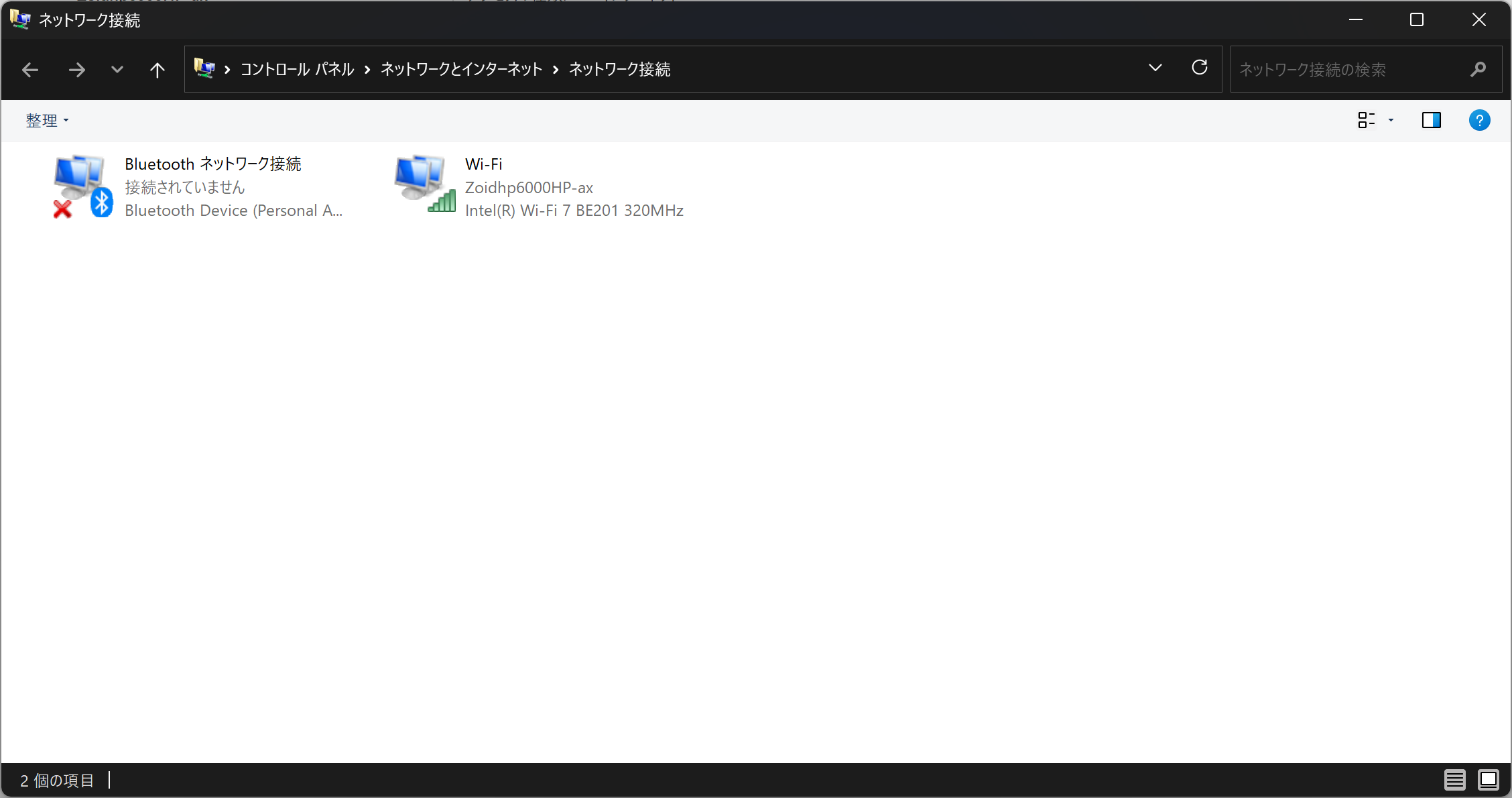This screenshot has width=1512, height=798.
Task: Click the search magnifier icon
Action: click(1478, 70)
